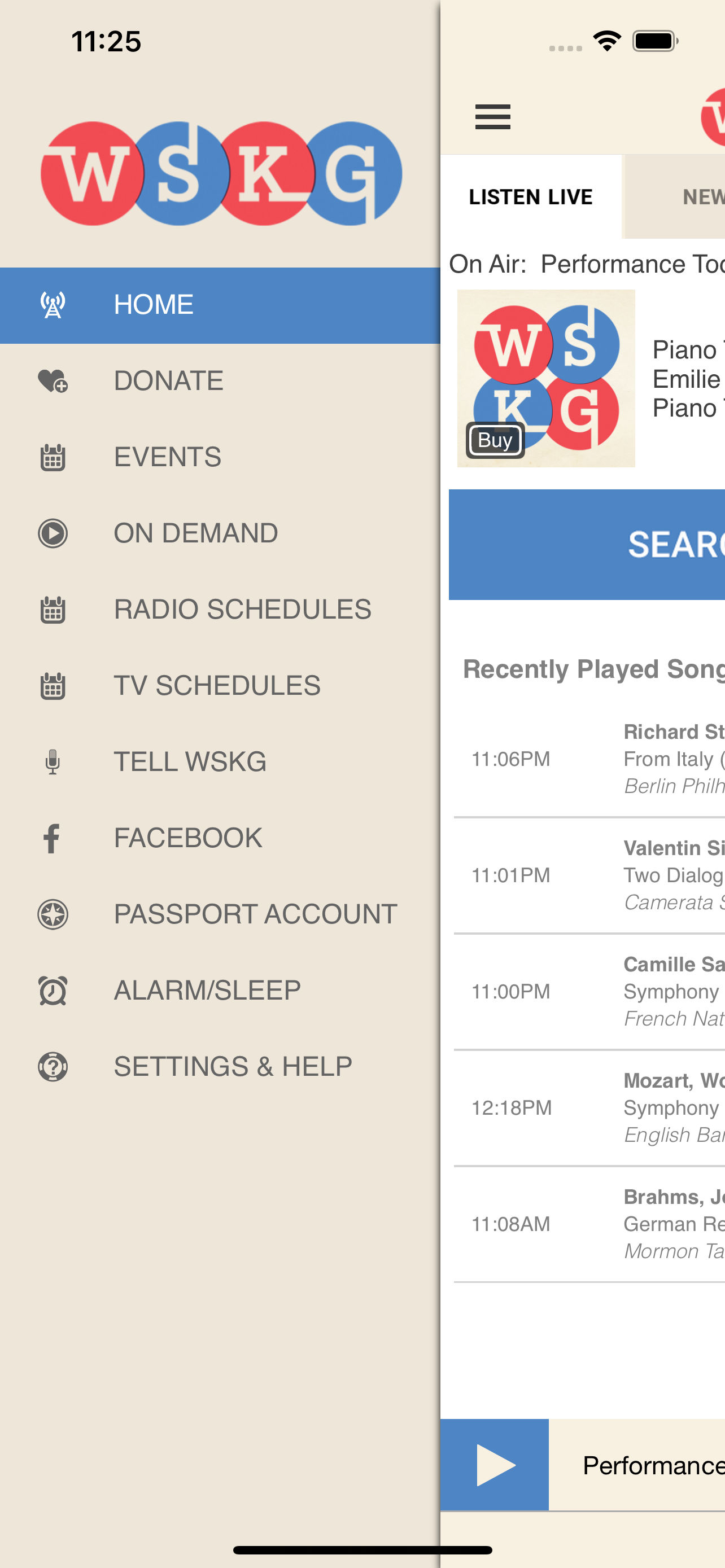Screen dimensions: 725x1568
Task: Click the WSKG album art thumbnail
Action: coord(545,379)
